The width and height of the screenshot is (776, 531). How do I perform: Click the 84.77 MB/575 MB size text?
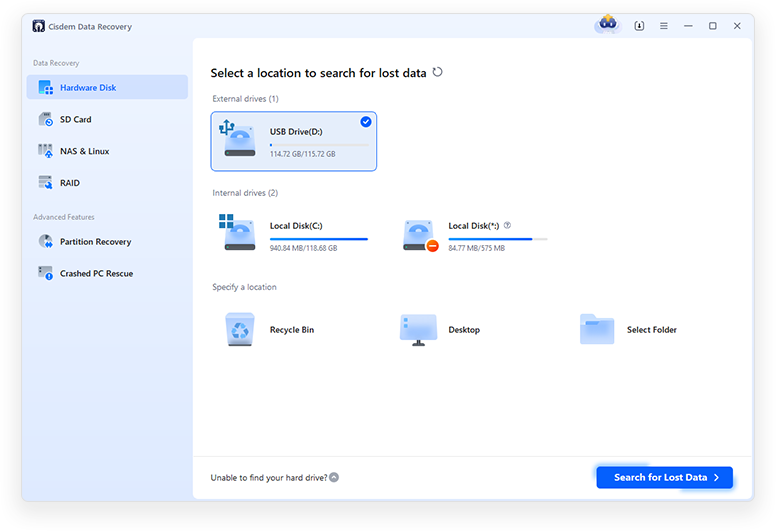tap(477, 248)
